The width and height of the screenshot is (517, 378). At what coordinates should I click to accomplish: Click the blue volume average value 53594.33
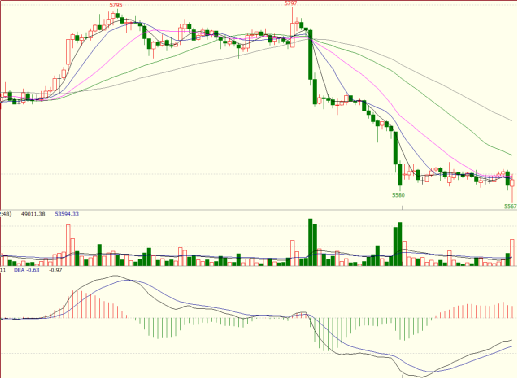tap(67, 214)
